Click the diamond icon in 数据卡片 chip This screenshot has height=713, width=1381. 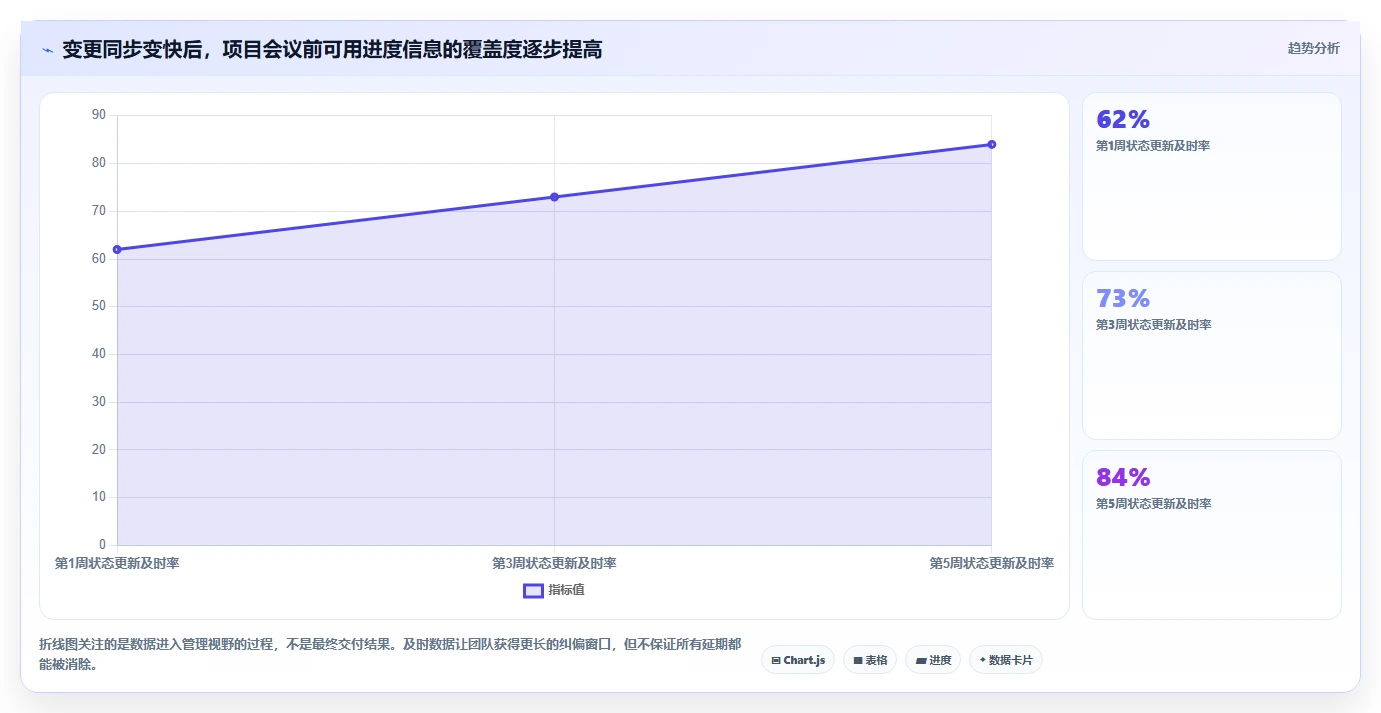(x=982, y=660)
